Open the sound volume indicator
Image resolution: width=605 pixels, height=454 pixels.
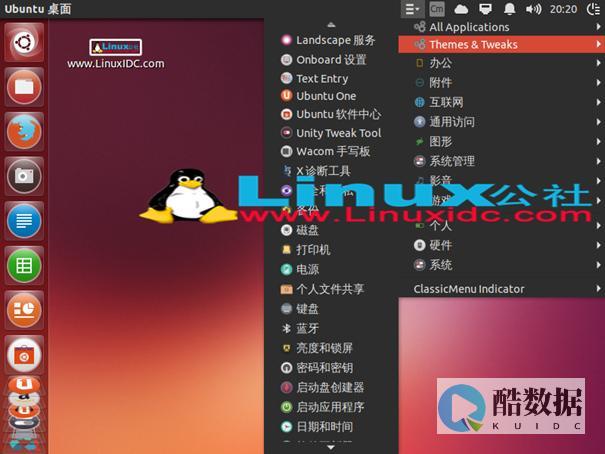(x=533, y=9)
